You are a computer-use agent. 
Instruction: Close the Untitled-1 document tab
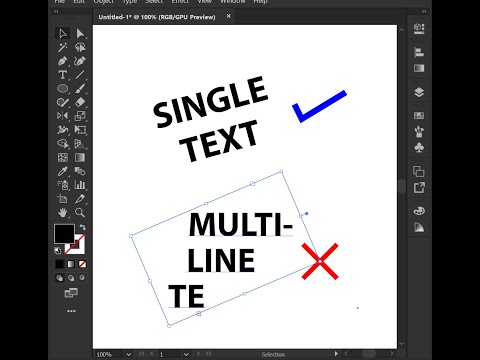(x=229, y=16)
